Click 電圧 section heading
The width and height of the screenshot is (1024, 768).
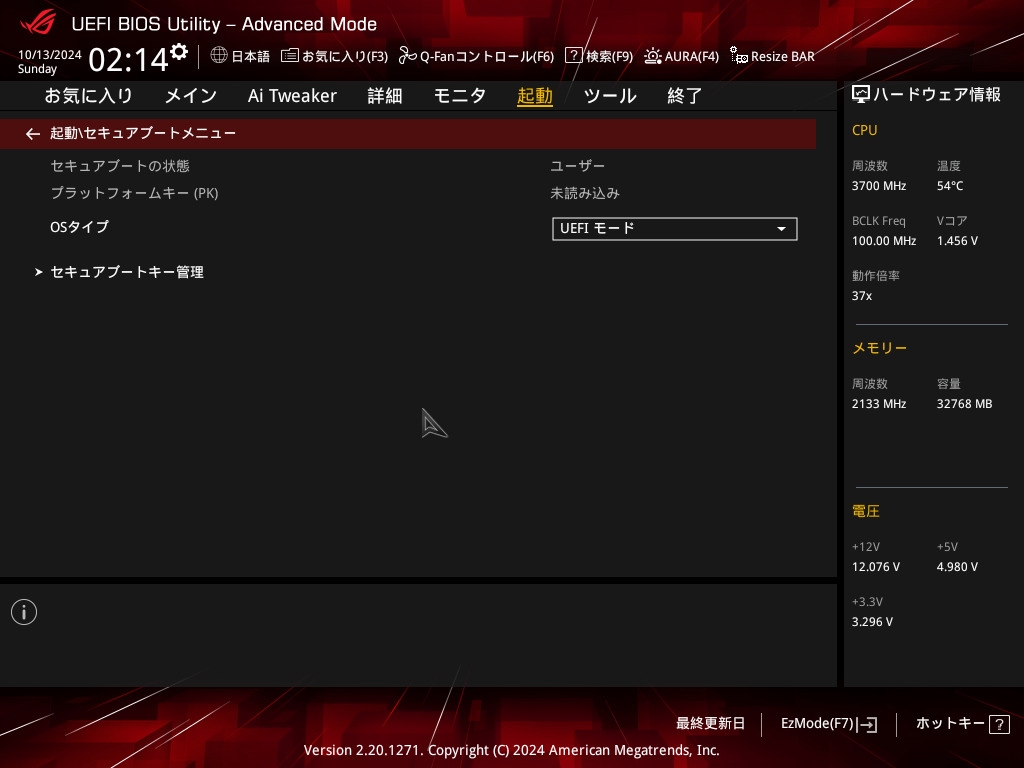click(866, 511)
